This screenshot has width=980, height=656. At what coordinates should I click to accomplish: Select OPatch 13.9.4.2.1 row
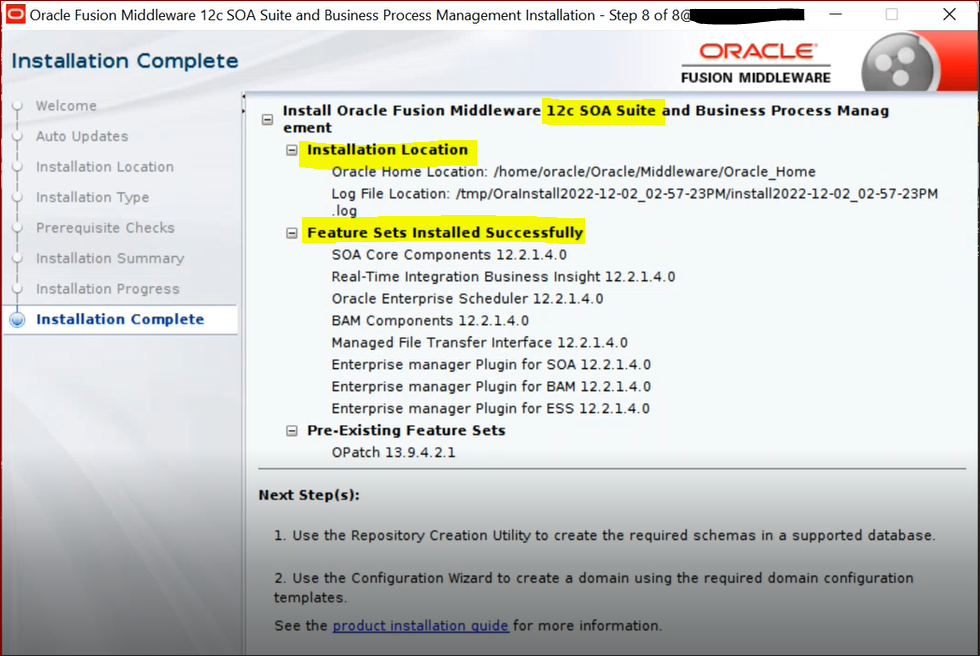pyautogui.click(x=394, y=452)
